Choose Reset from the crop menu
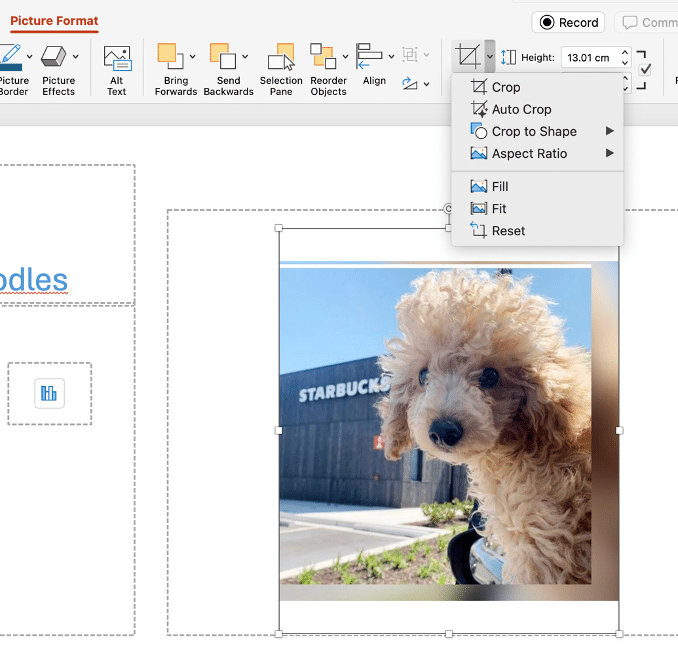The image size is (678, 652). pyautogui.click(x=508, y=231)
